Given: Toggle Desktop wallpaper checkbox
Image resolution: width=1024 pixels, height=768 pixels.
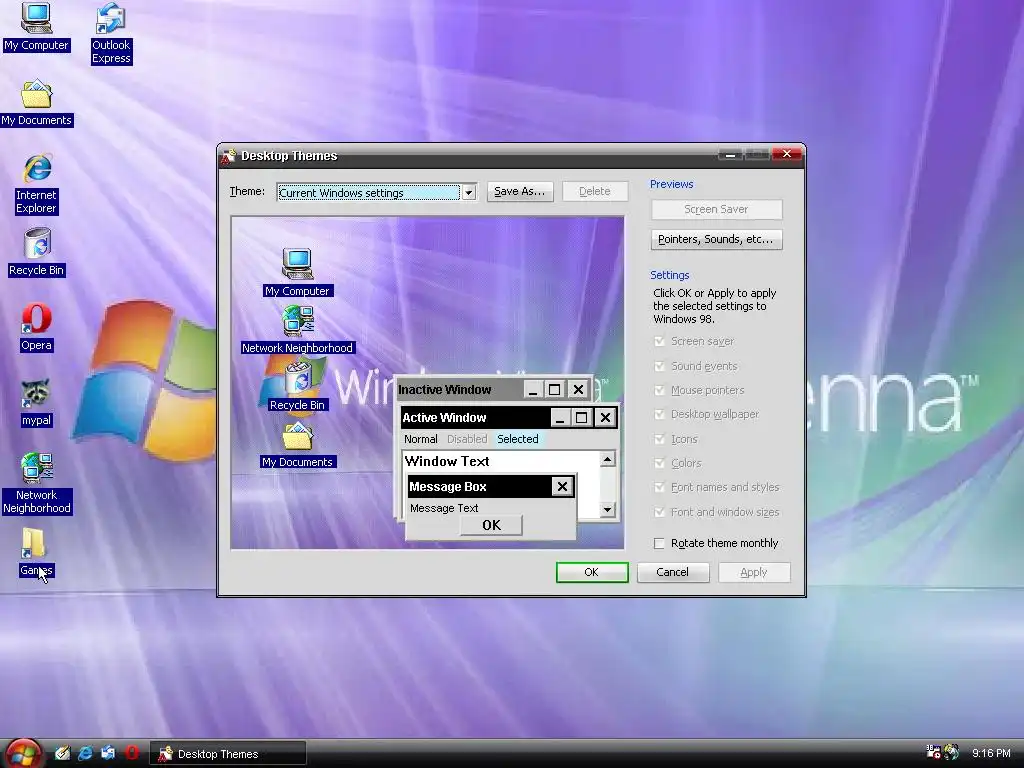Looking at the screenshot, I should point(659,414).
